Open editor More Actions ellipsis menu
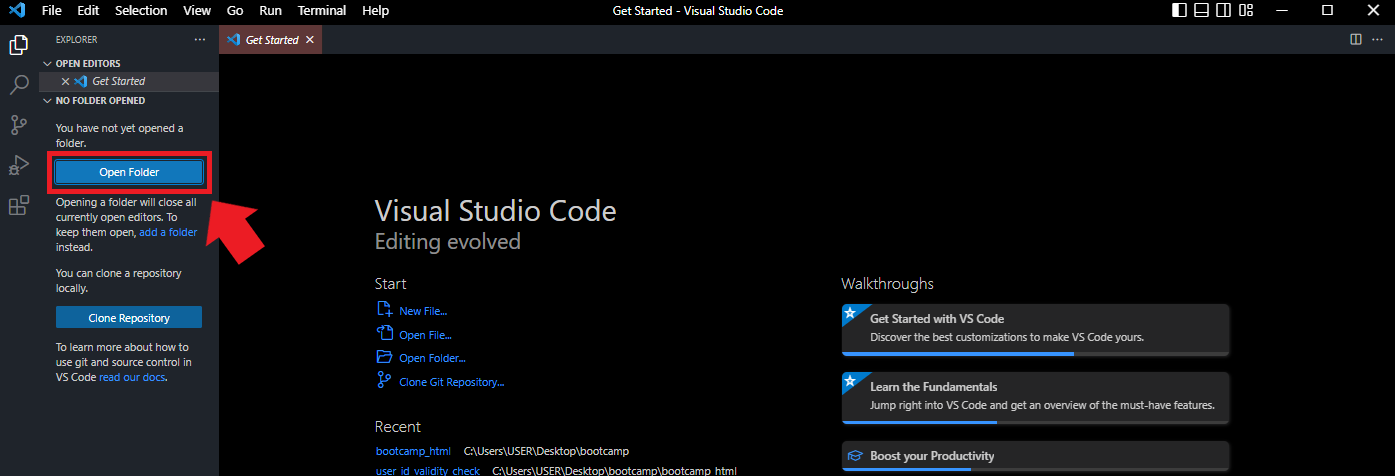The height and width of the screenshot is (476, 1395). 1379,40
